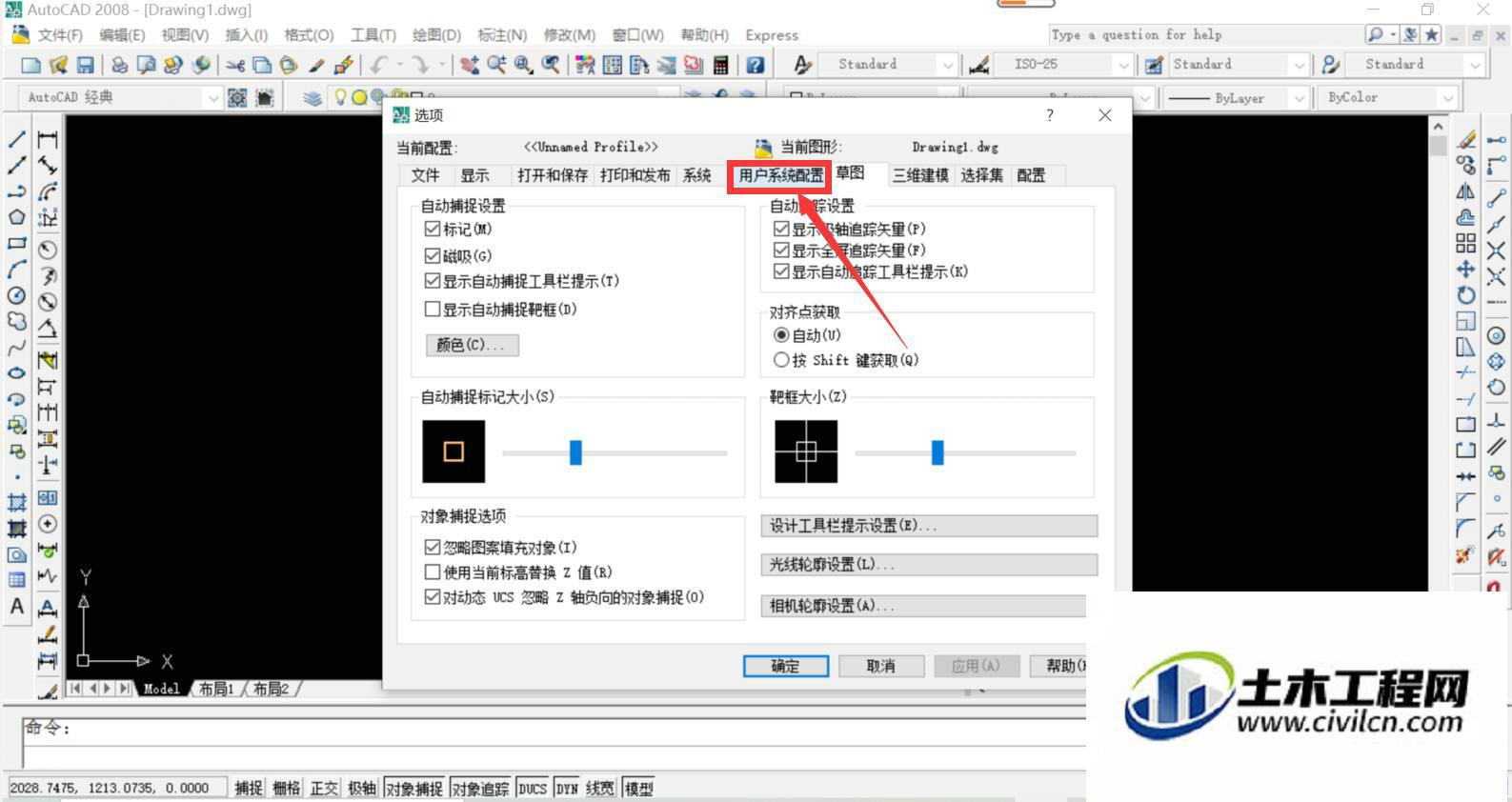Select the Polygon draw tool

tap(17, 217)
